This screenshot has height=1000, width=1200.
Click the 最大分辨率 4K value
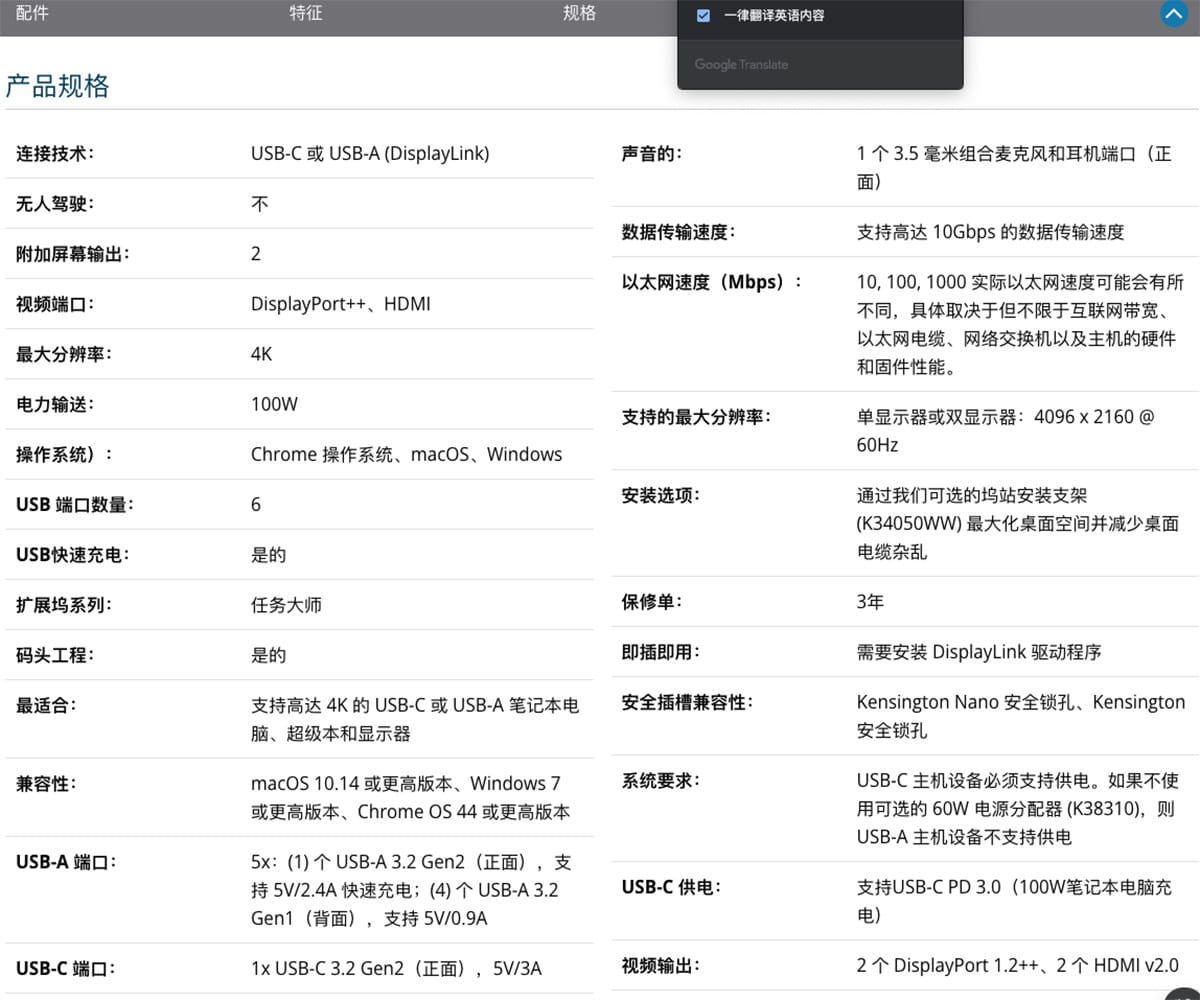pyautogui.click(x=261, y=354)
